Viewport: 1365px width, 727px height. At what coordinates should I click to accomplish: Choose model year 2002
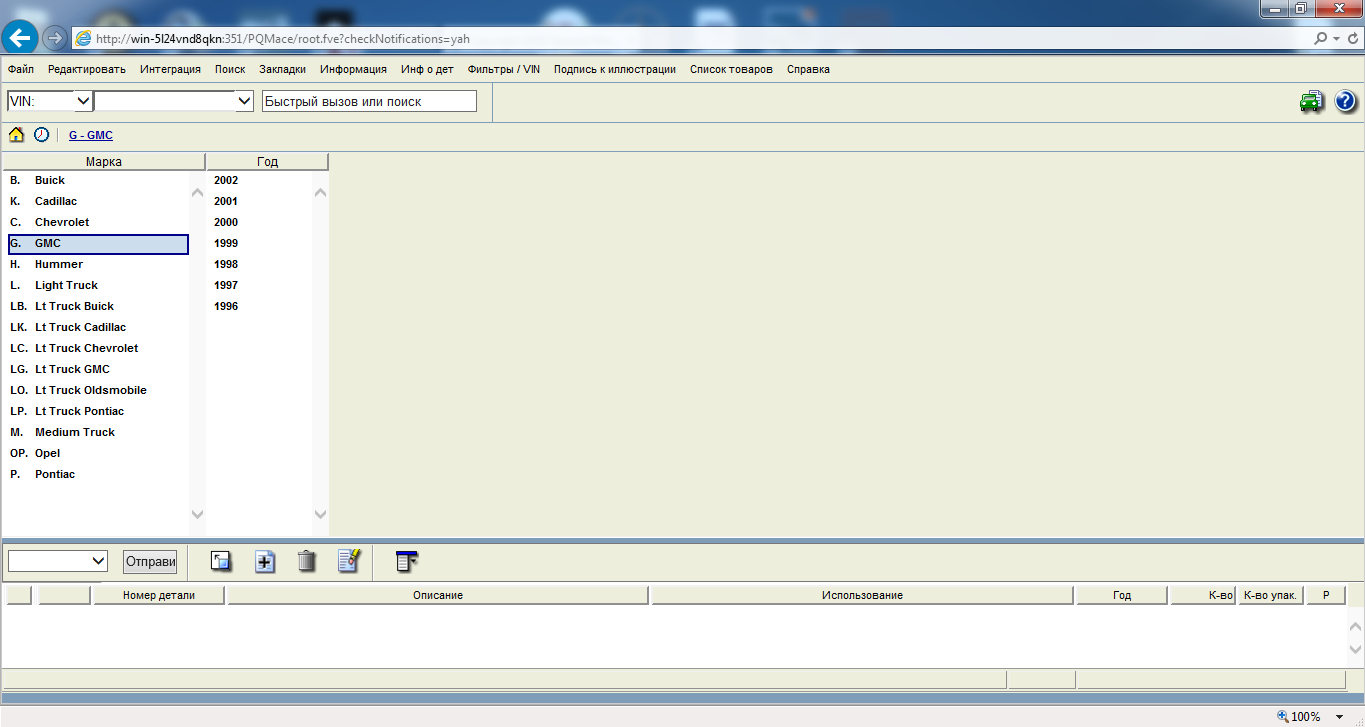(226, 180)
